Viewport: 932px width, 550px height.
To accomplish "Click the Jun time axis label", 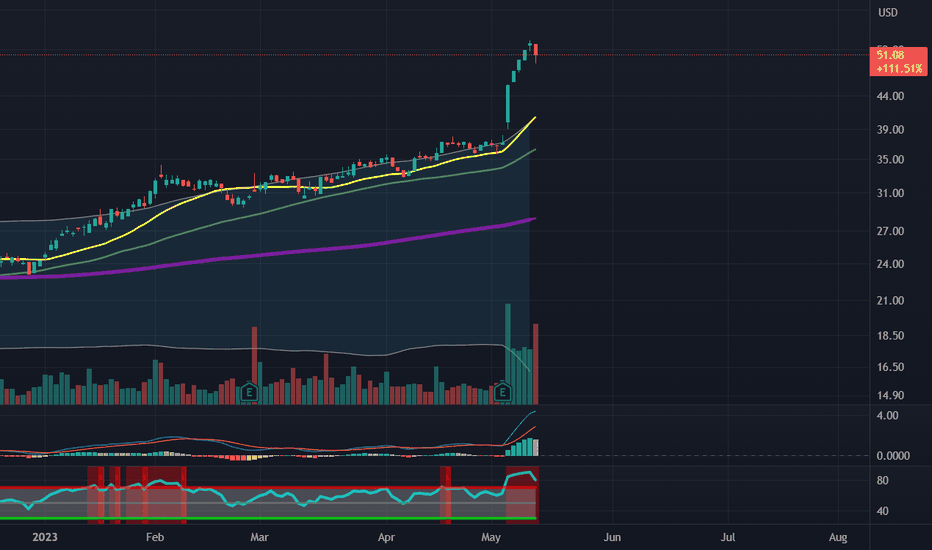I will 612,537.
